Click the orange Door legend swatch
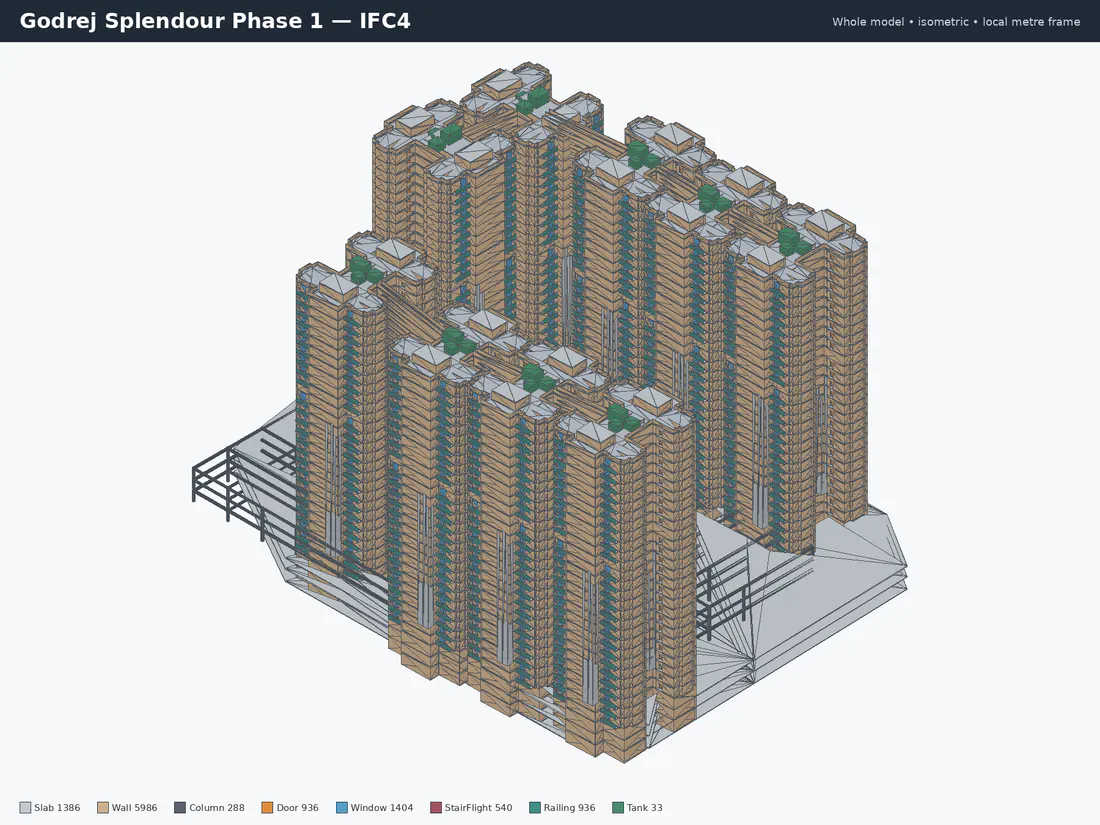Screen dimensions: 1100x825 click(267, 807)
